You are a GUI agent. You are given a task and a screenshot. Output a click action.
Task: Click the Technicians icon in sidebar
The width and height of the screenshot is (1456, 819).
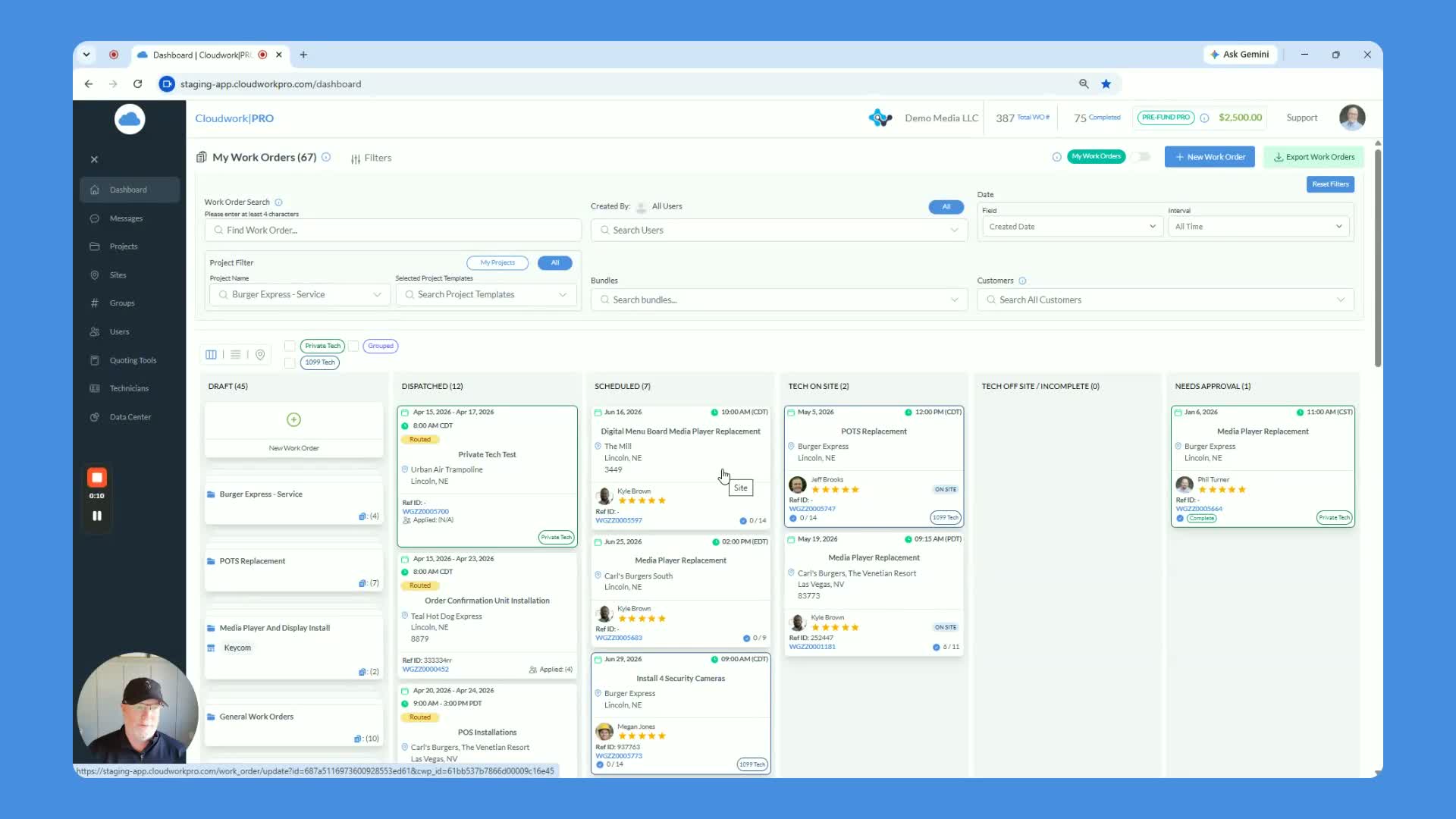pos(95,388)
